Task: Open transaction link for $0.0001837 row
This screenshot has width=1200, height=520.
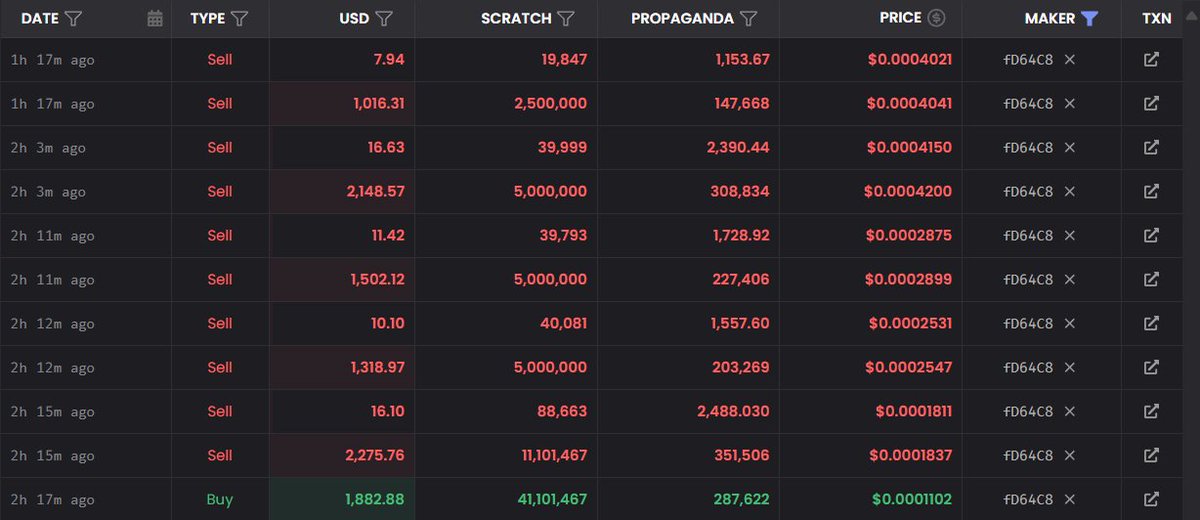Action: tap(1151, 456)
